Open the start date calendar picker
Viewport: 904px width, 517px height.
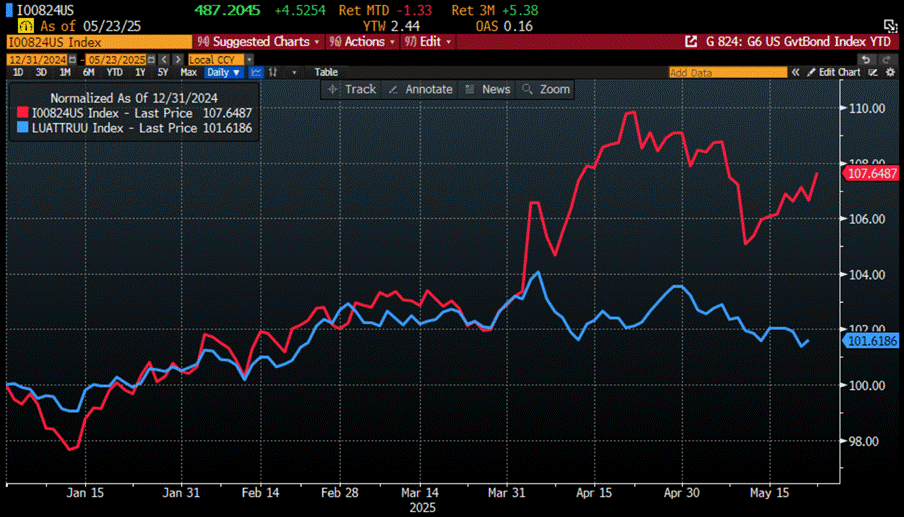click(x=73, y=59)
